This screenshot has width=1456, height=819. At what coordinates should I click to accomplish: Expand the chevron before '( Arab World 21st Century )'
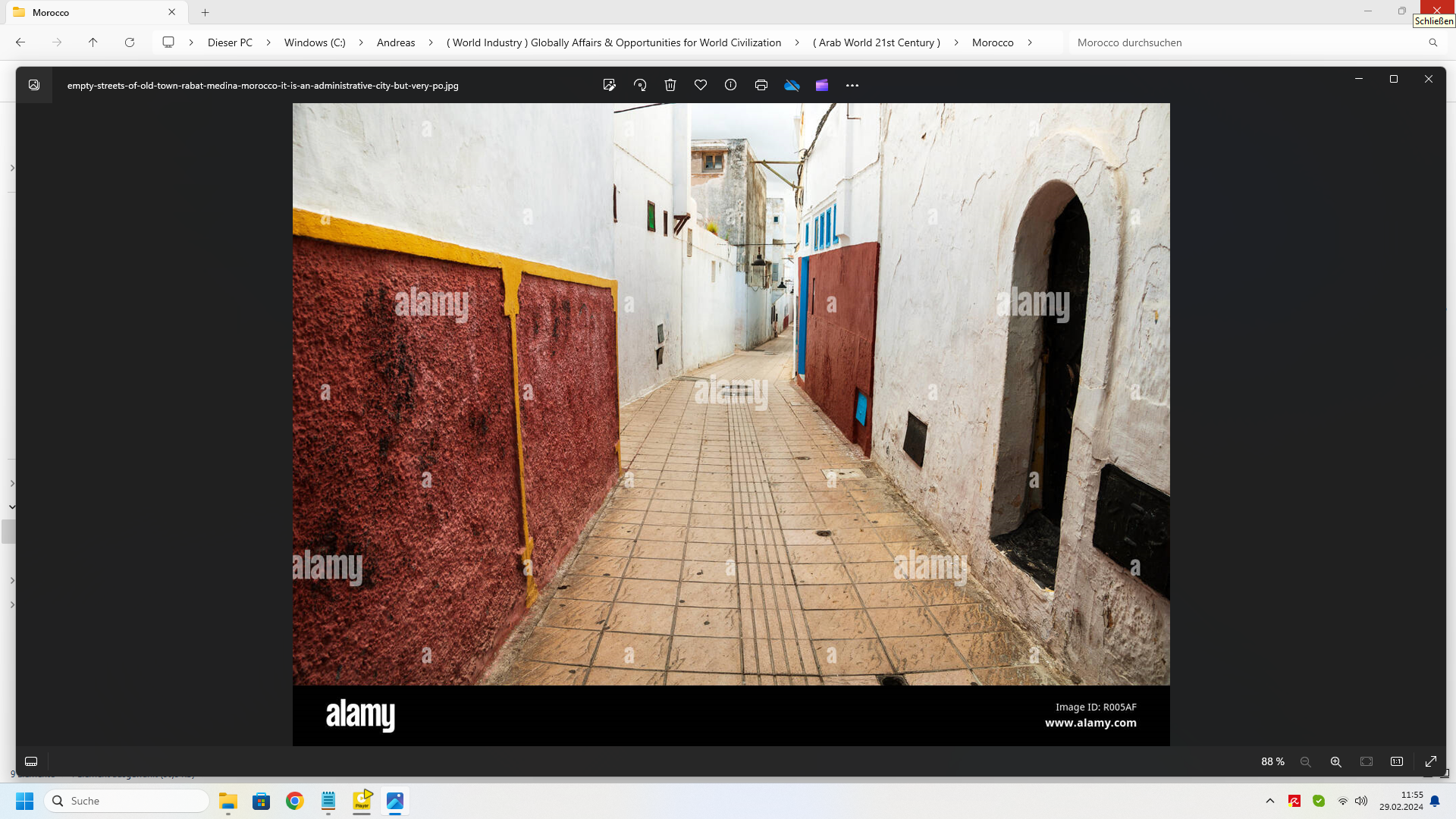797,42
